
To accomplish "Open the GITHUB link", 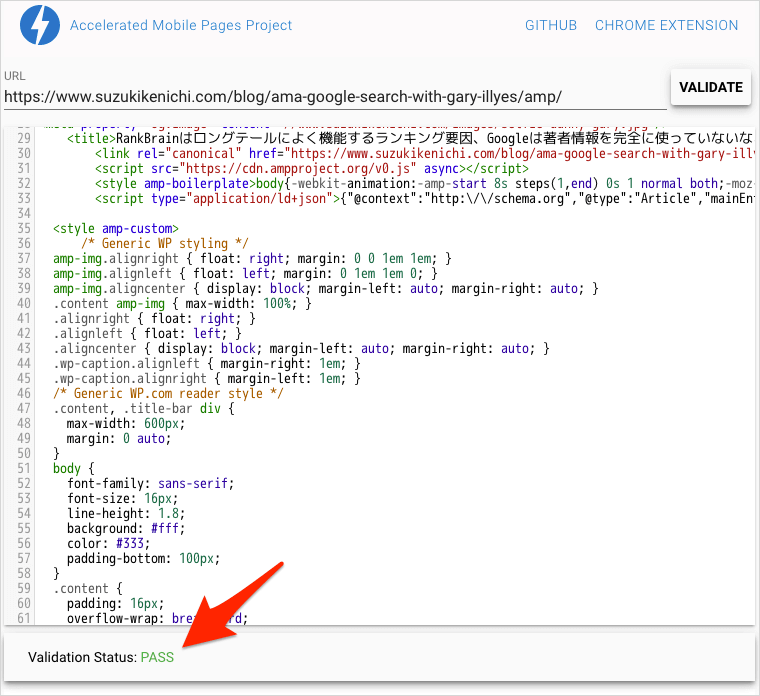I will point(551,25).
